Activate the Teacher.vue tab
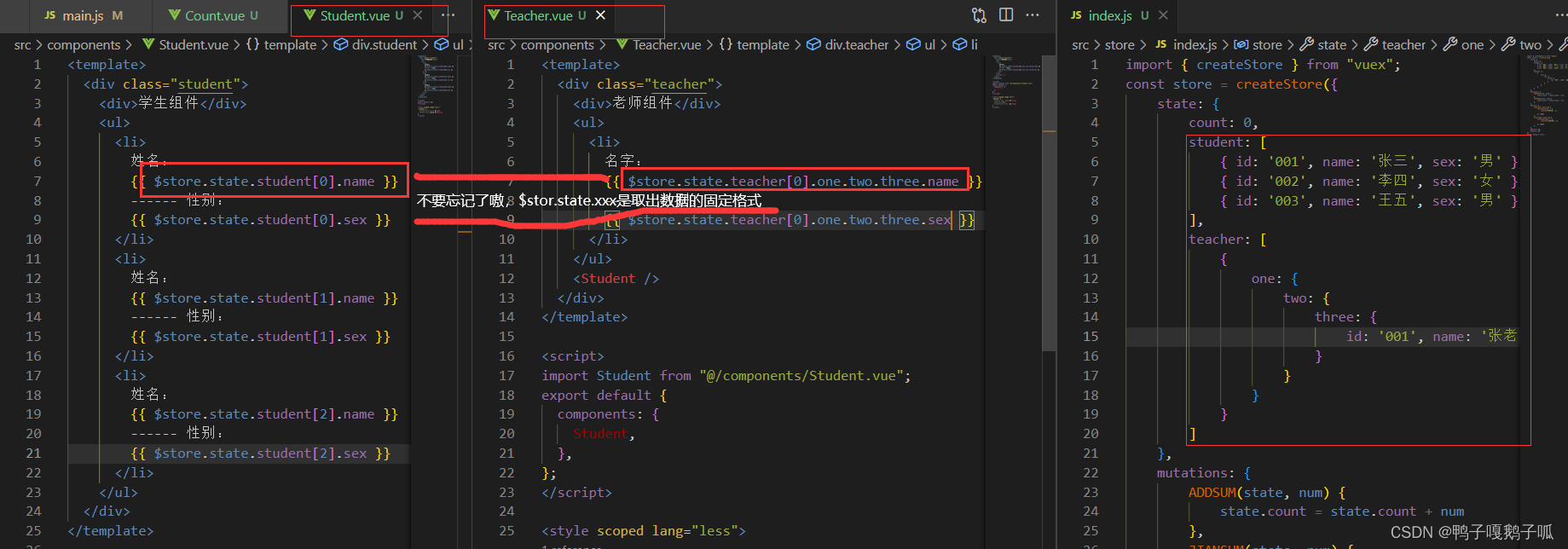The image size is (1568, 549). 538,15
